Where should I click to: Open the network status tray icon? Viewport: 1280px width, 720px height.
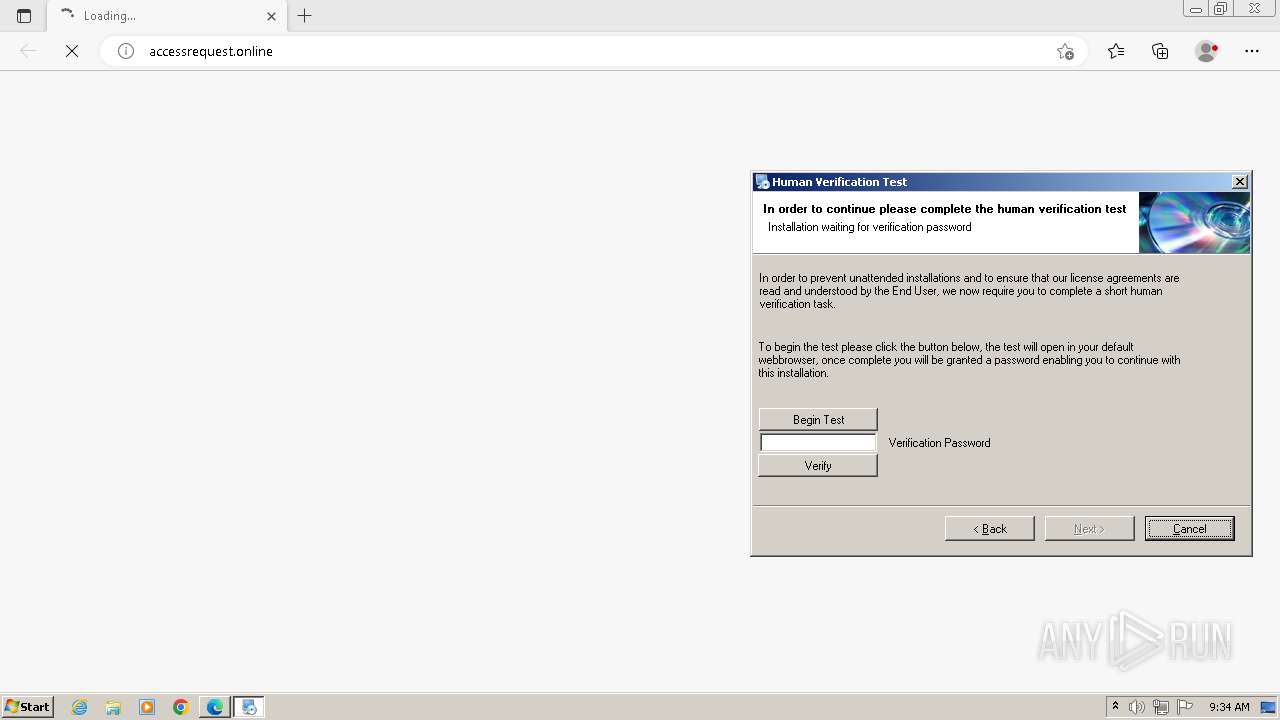(1161, 707)
